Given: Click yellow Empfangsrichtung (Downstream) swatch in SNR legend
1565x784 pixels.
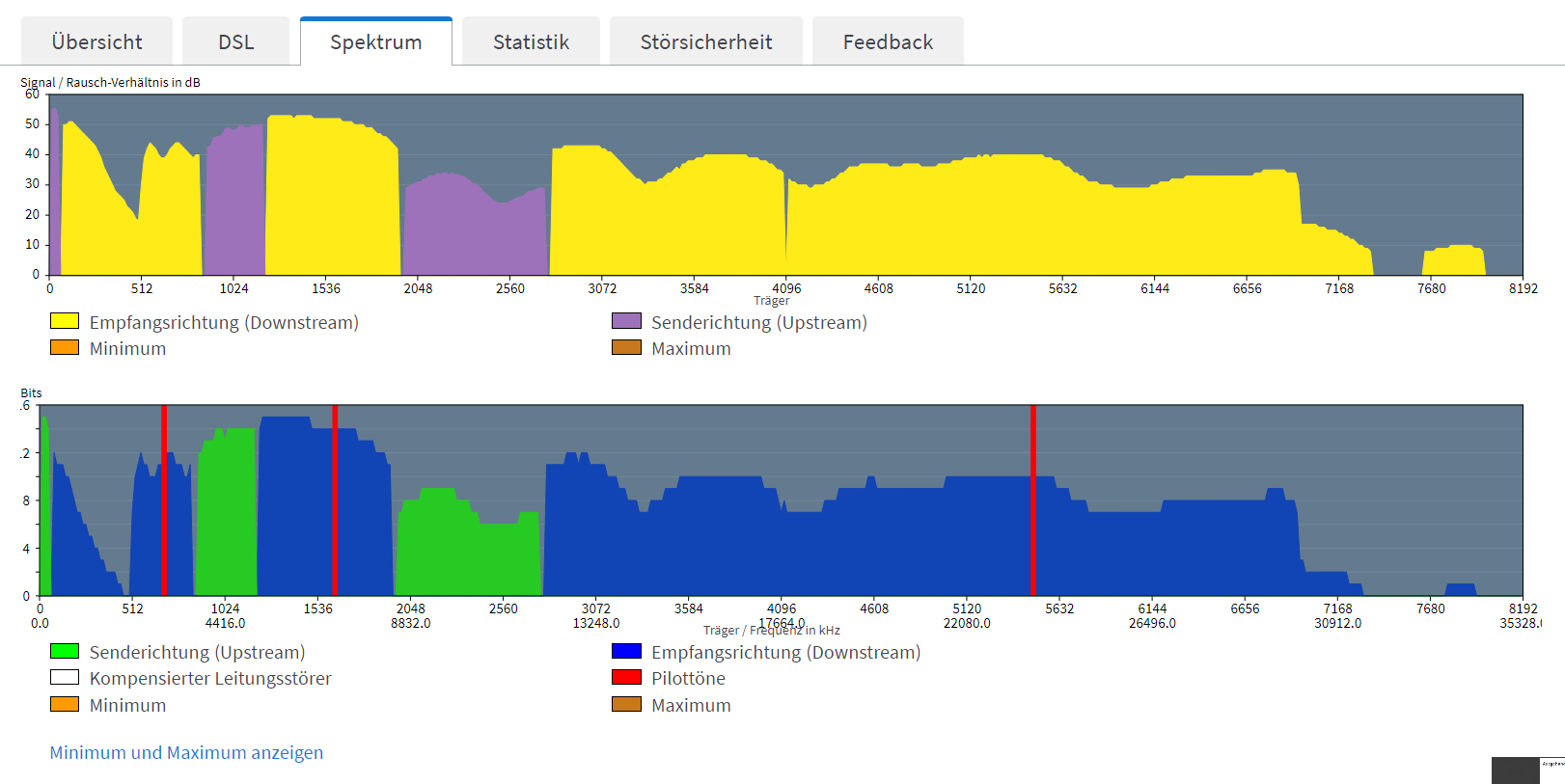Looking at the screenshot, I should tap(65, 321).
